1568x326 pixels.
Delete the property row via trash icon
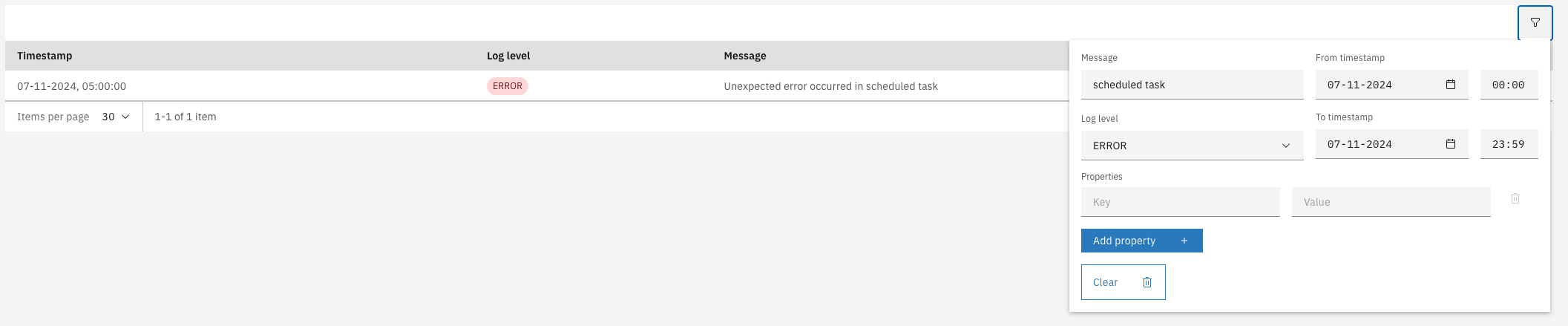click(x=1515, y=199)
